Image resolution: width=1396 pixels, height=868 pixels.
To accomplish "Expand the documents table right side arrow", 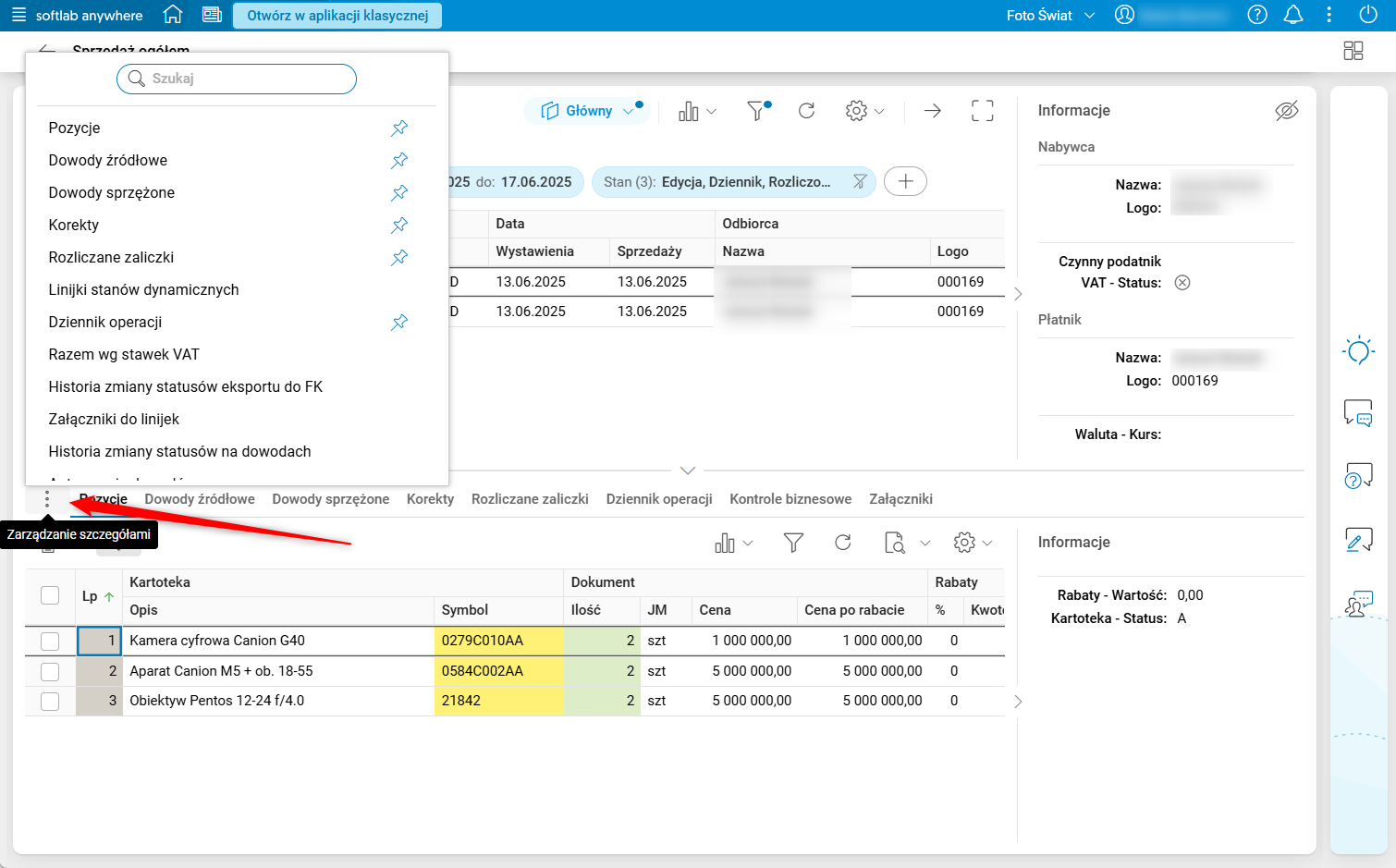I will 1018,294.
